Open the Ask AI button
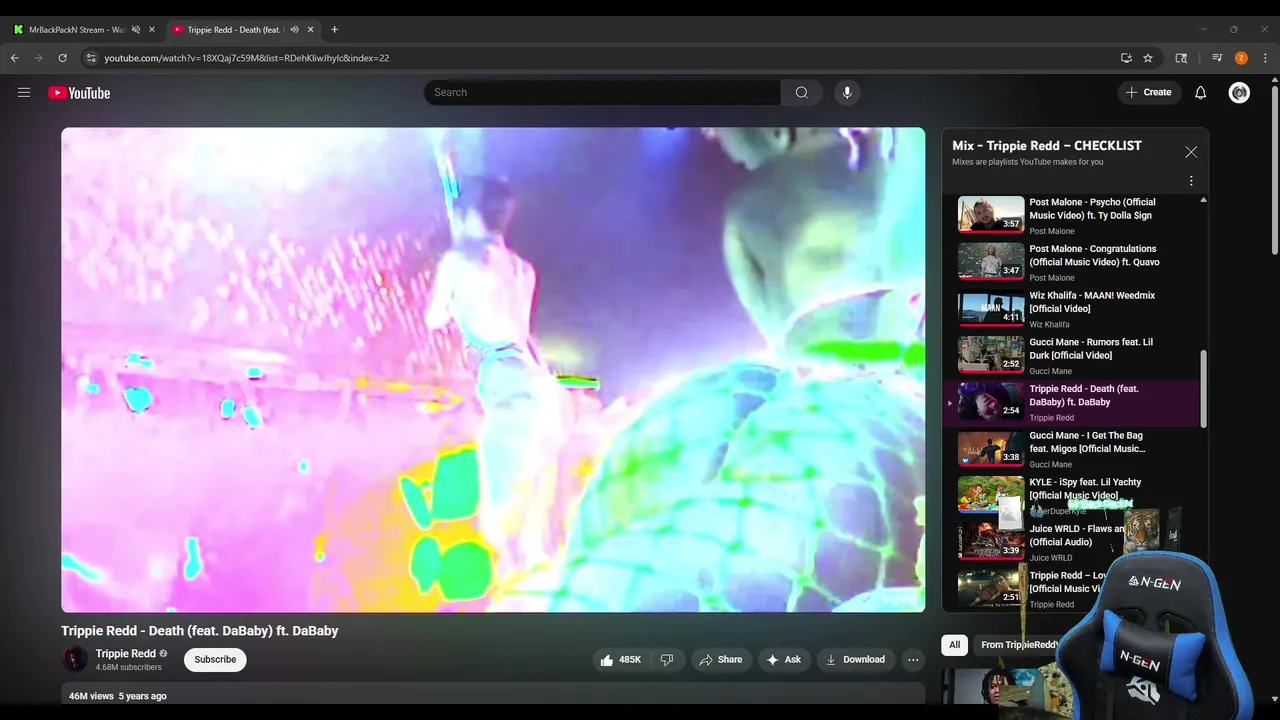 (x=783, y=660)
